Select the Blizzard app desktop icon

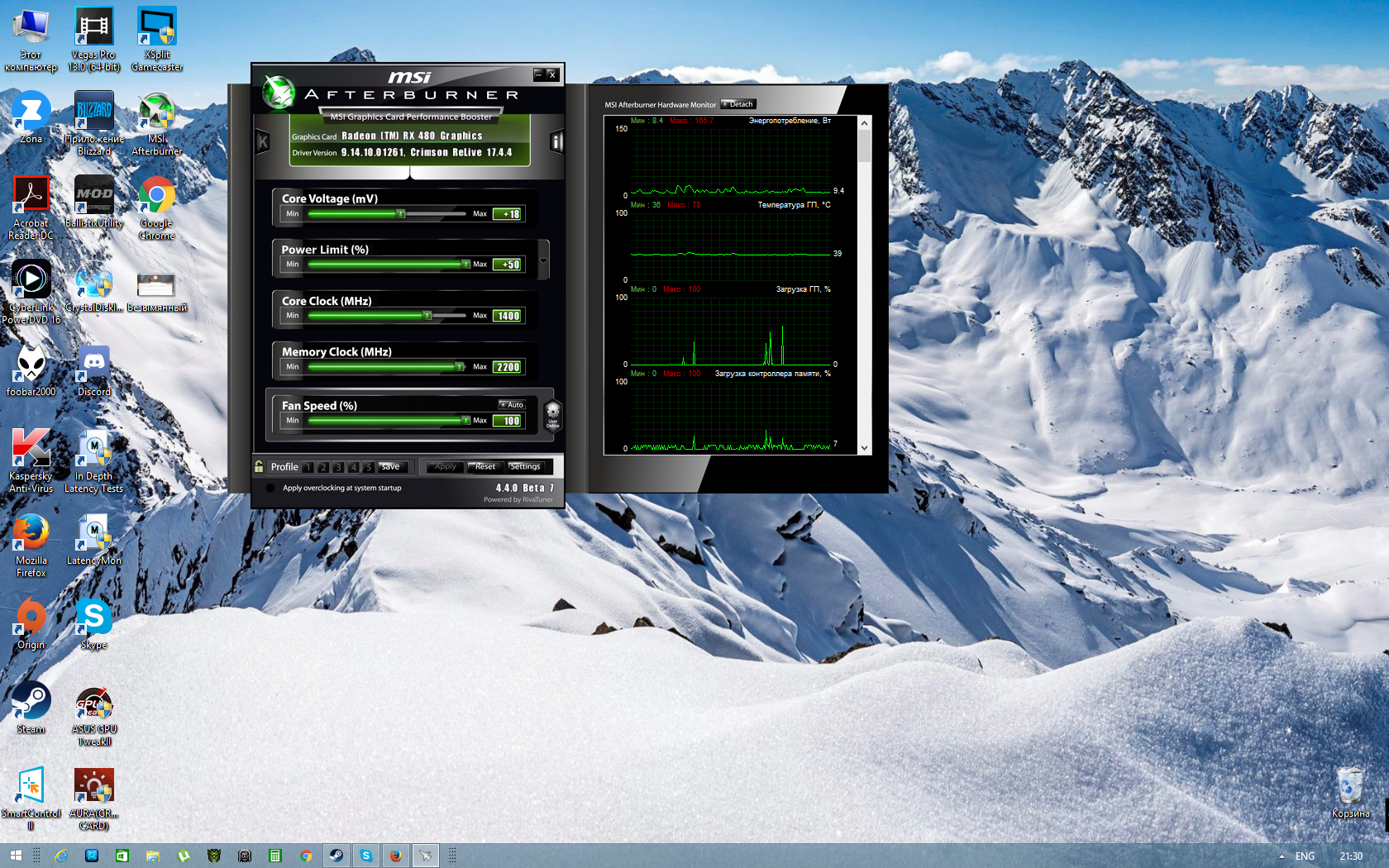coord(94,123)
